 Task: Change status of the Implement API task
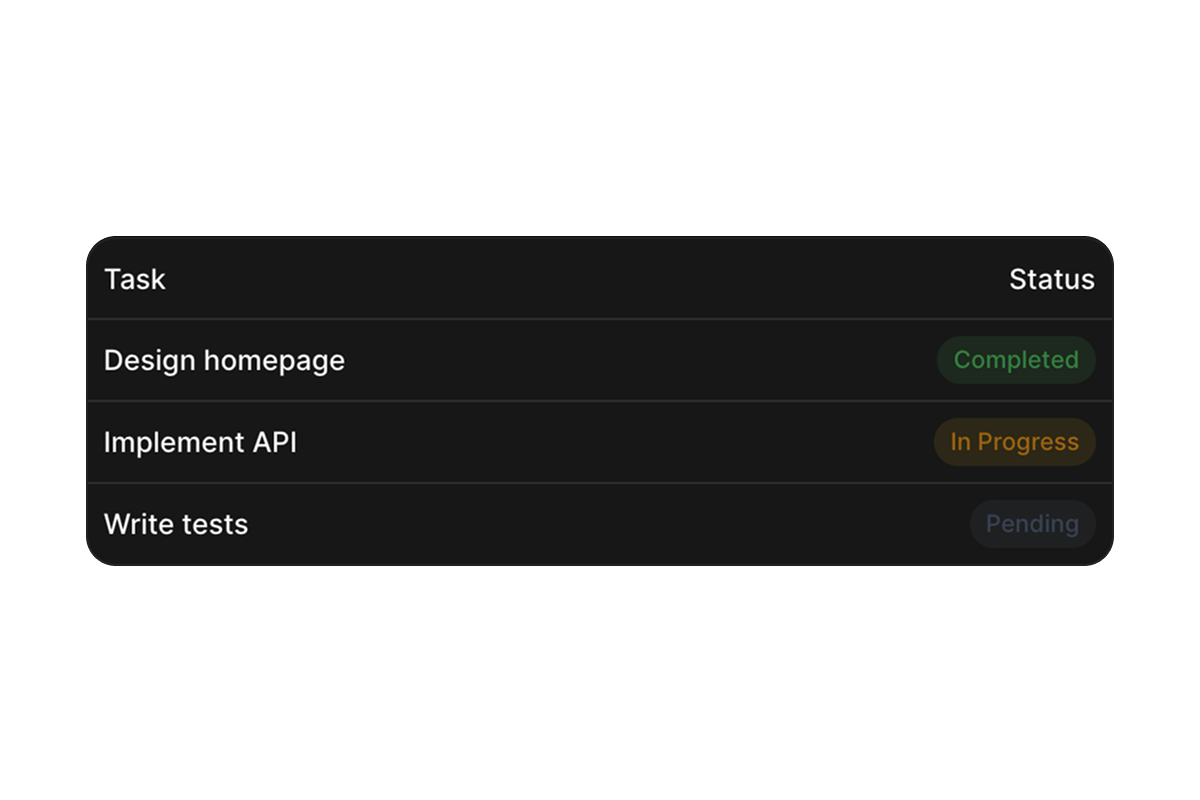[x=1014, y=442]
